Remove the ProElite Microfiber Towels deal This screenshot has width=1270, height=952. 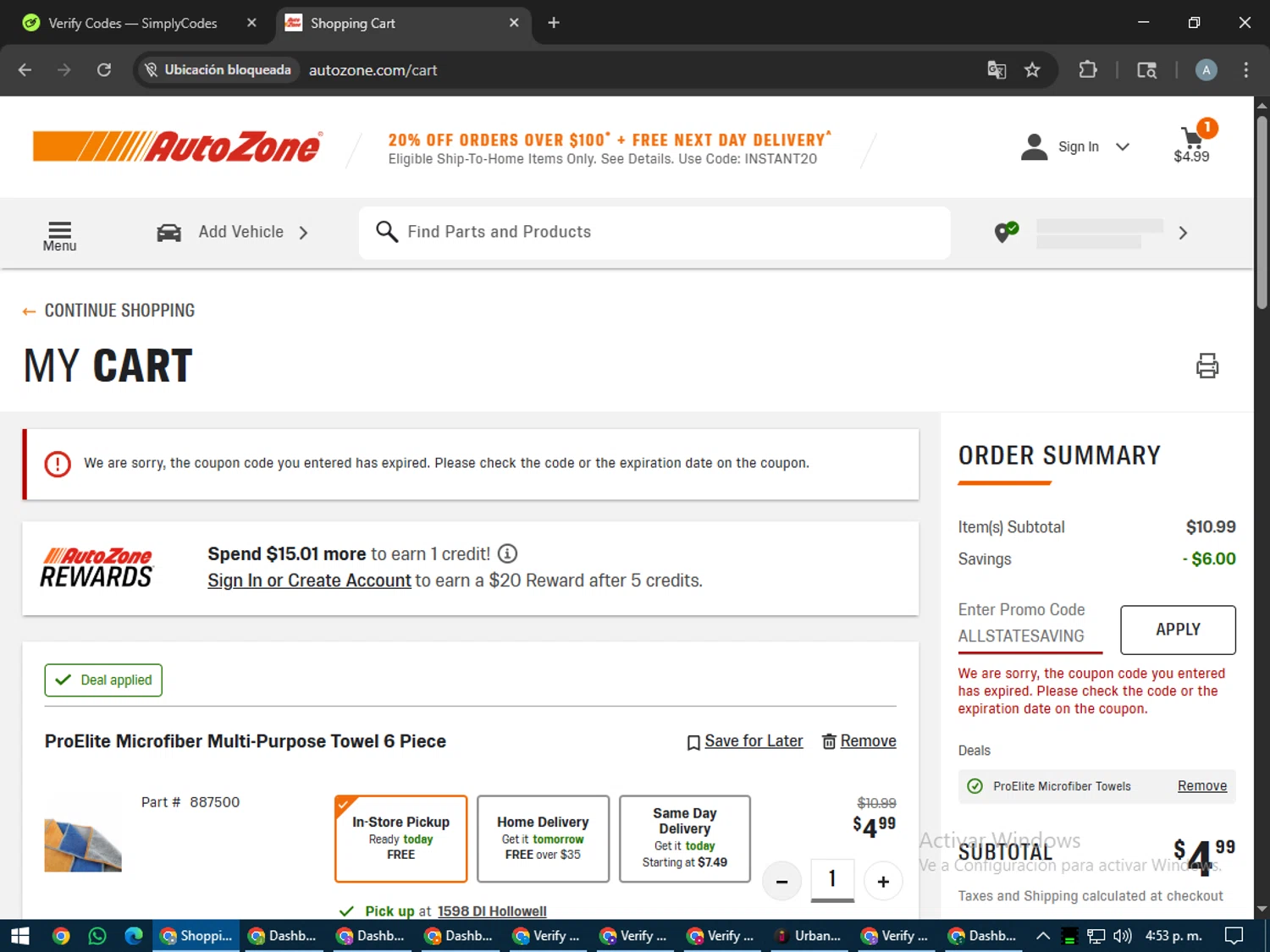tap(1202, 786)
